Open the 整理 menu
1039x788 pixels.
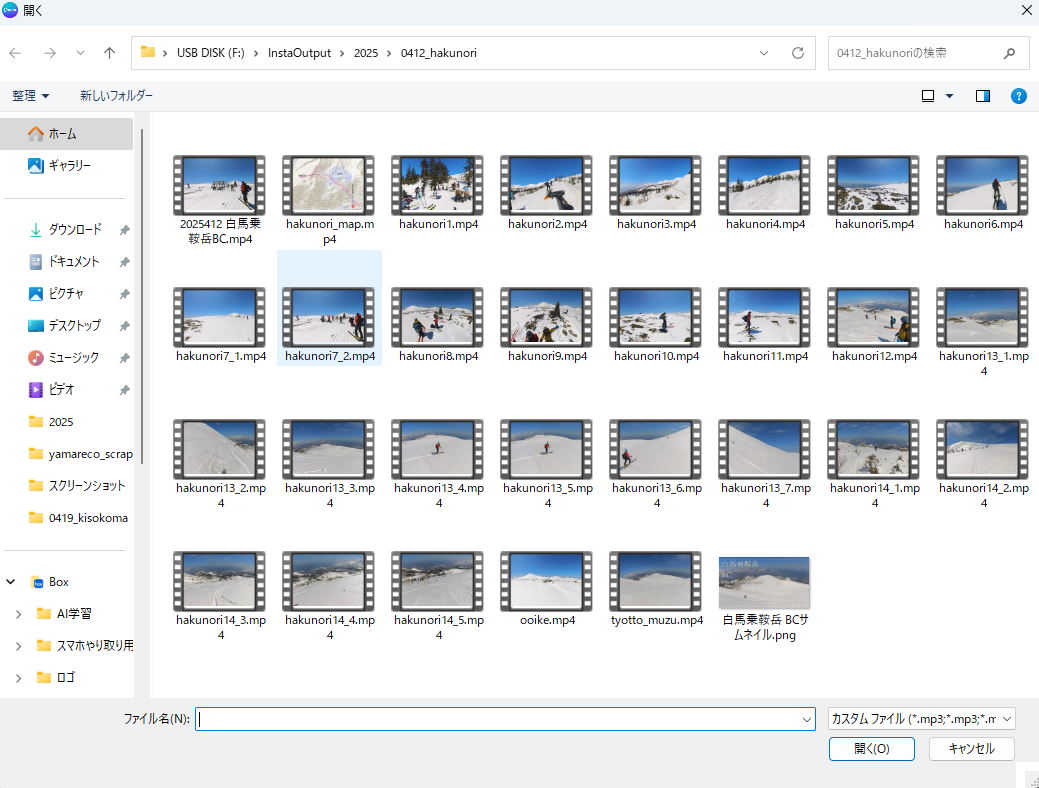31,96
